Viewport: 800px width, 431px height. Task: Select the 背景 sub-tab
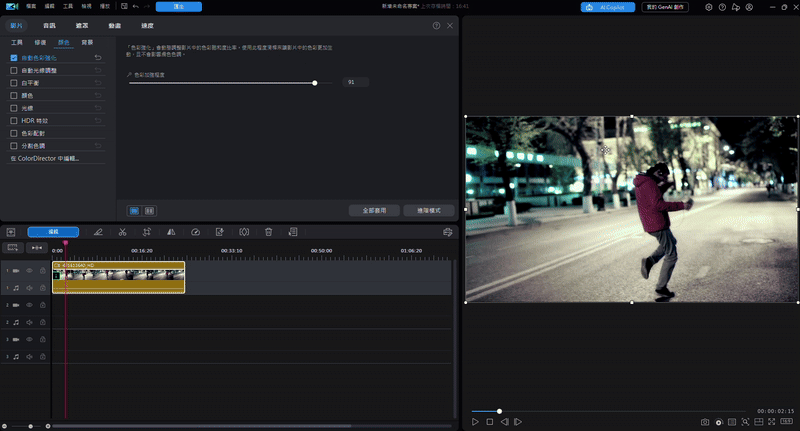point(87,43)
